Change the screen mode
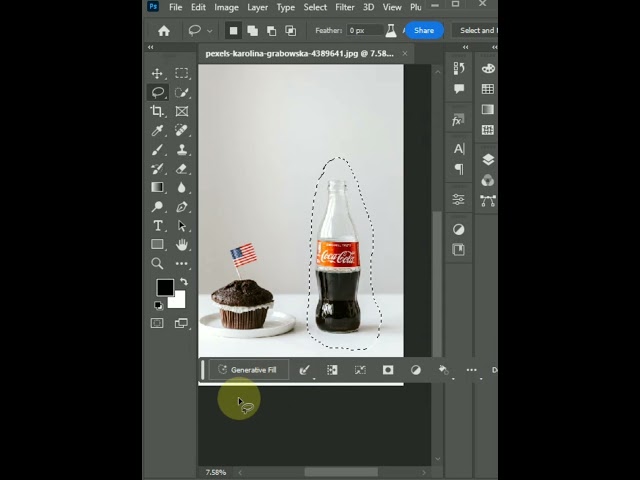 pos(182,323)
